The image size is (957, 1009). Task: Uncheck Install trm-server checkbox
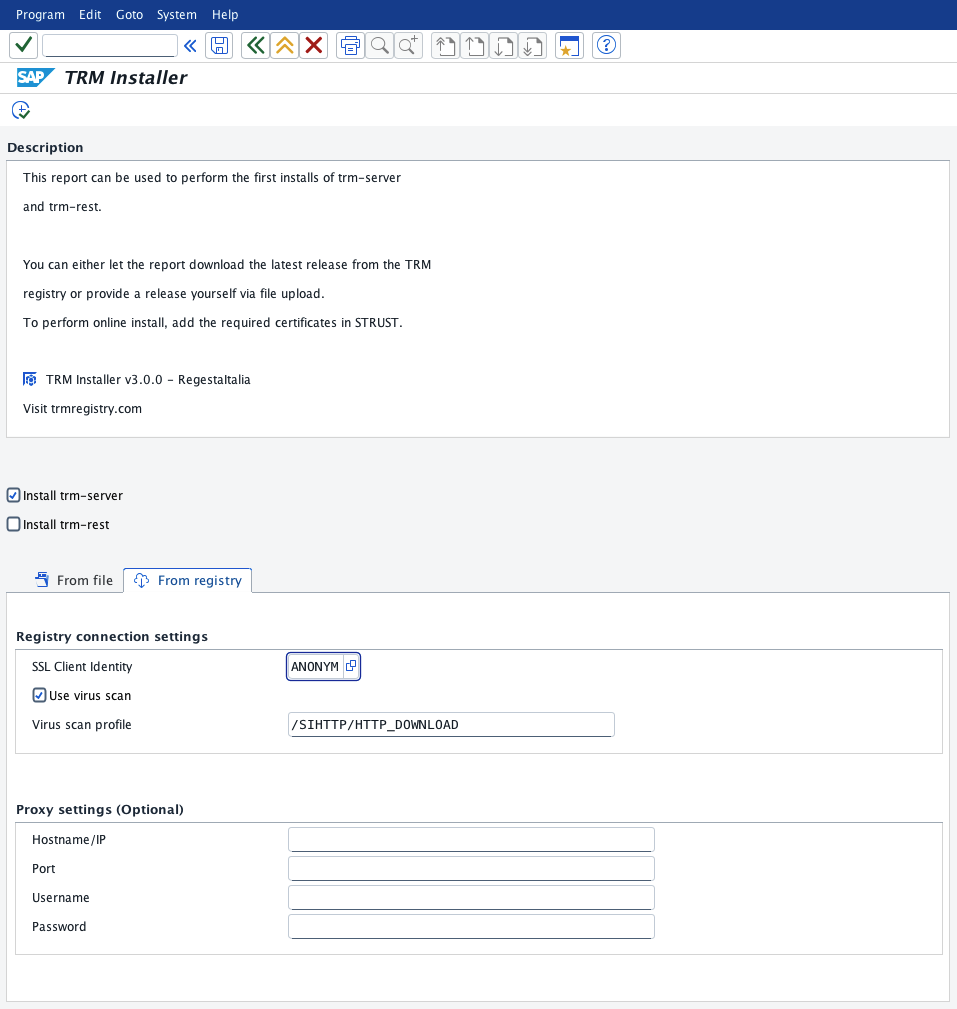pos(14,495)
